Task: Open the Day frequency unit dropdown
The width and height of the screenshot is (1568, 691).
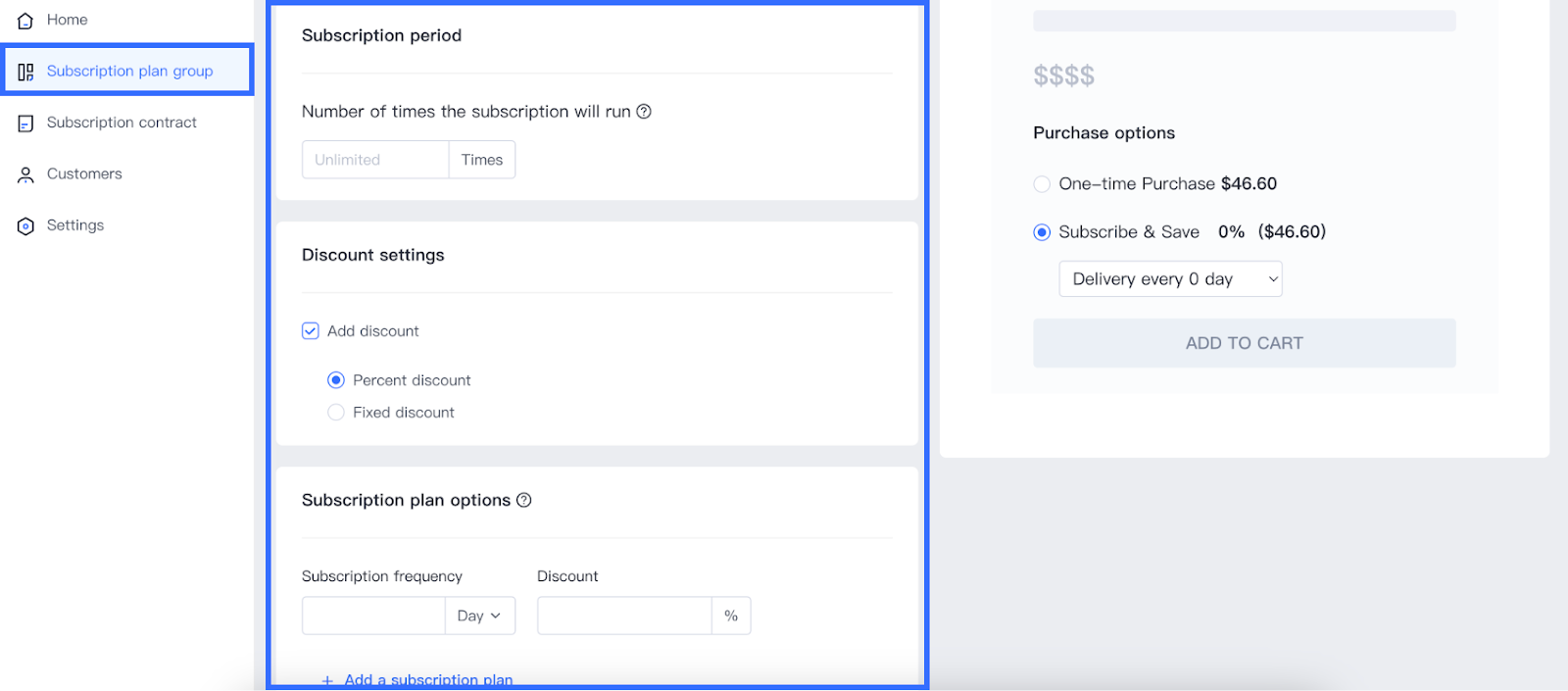Action: (x=480, y=616)
